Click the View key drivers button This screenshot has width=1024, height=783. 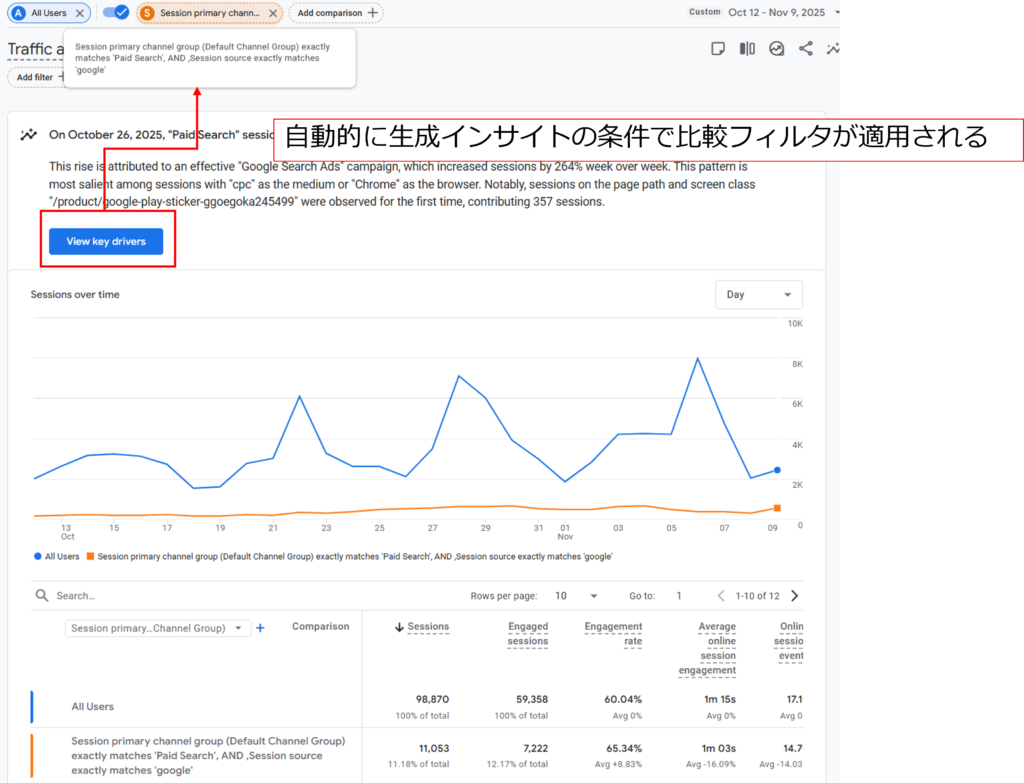pyautogui.click(x=106, y=241)
